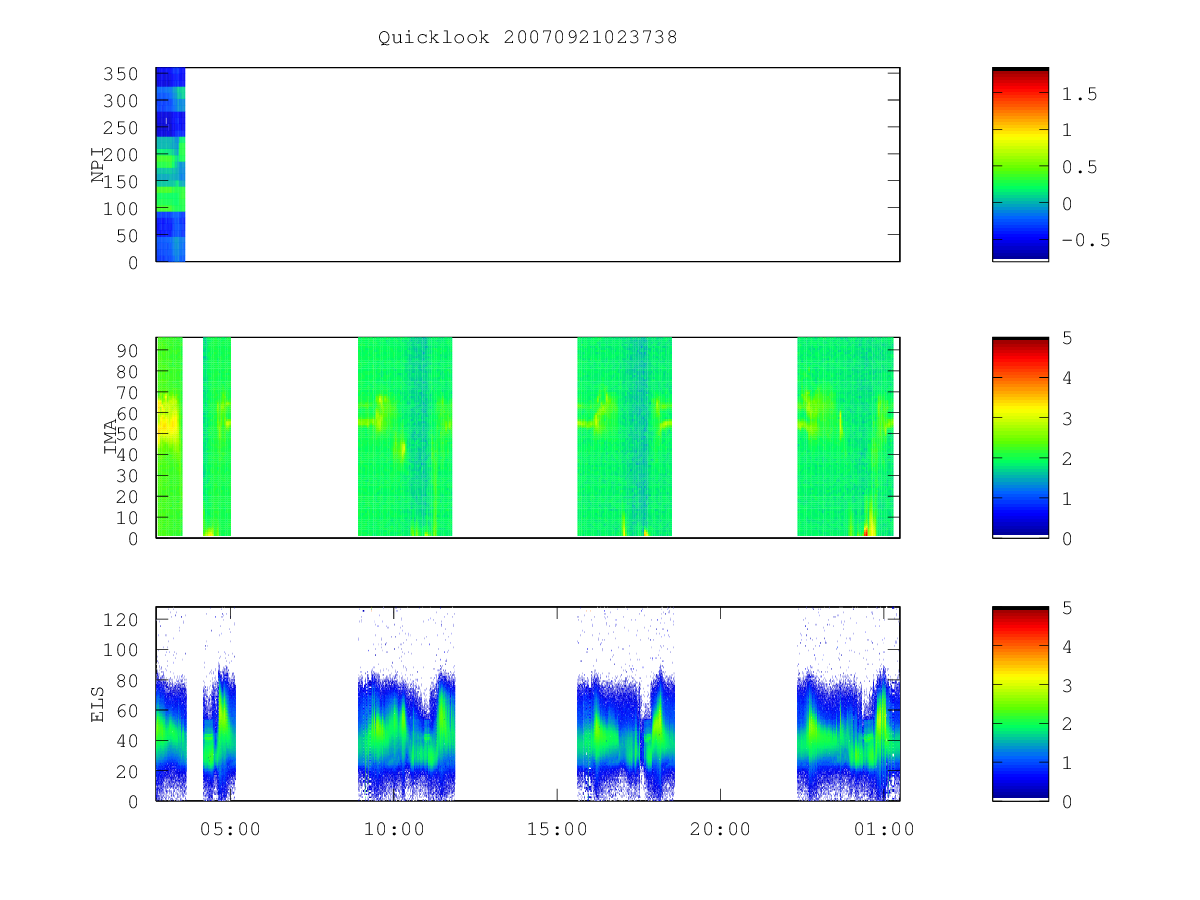Click the "05:00" time tick label
1200x900 pixels.
coord(231,829)
